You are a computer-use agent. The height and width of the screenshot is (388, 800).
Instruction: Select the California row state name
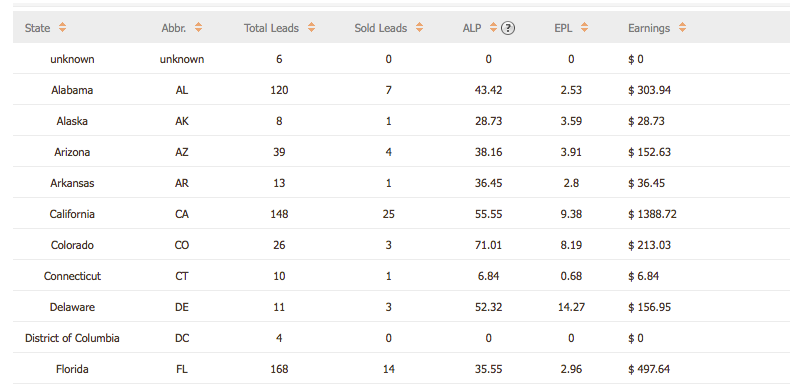pyautogui.click(x=72, y=214)
